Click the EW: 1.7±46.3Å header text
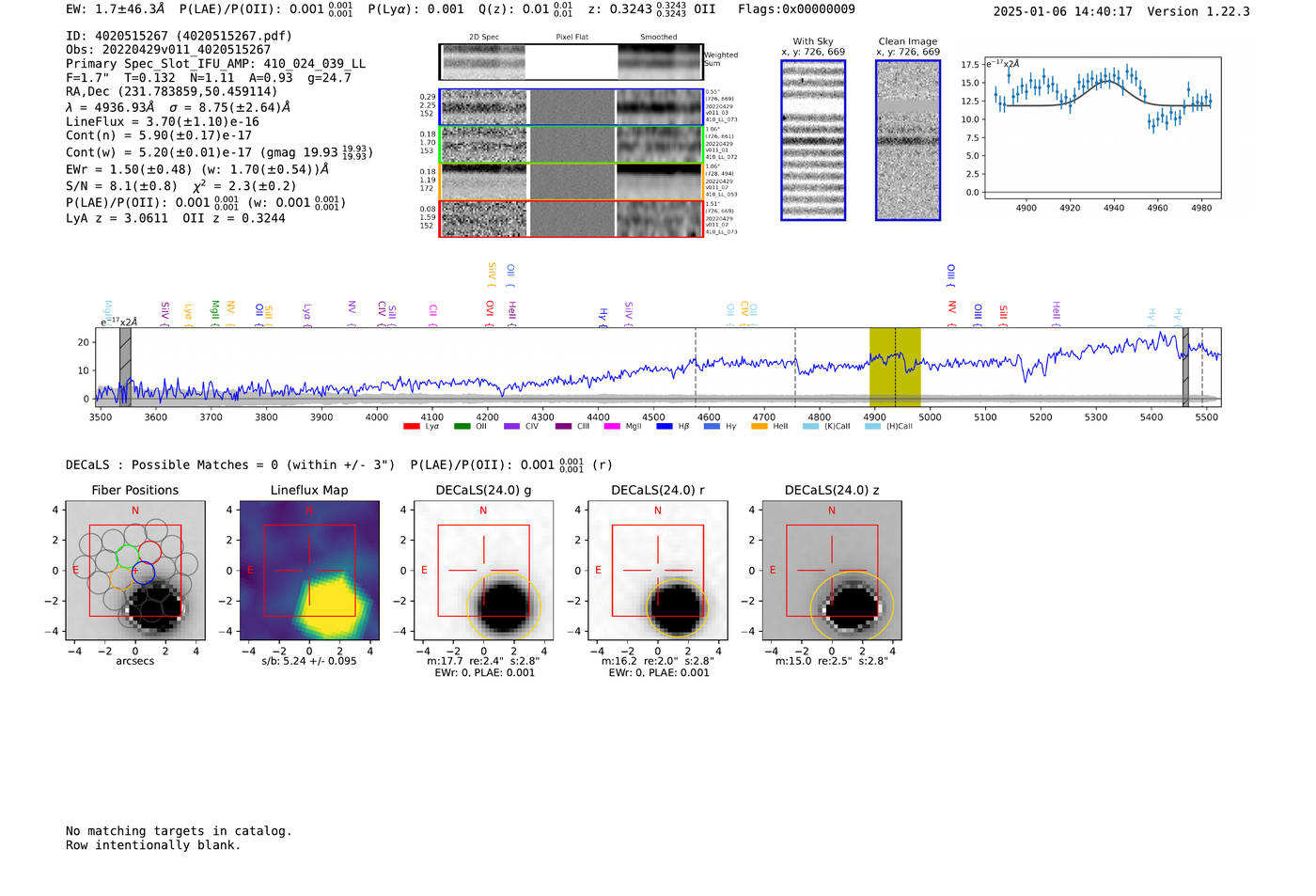Screen dimensions: 1316x896 tap(115, 9)
